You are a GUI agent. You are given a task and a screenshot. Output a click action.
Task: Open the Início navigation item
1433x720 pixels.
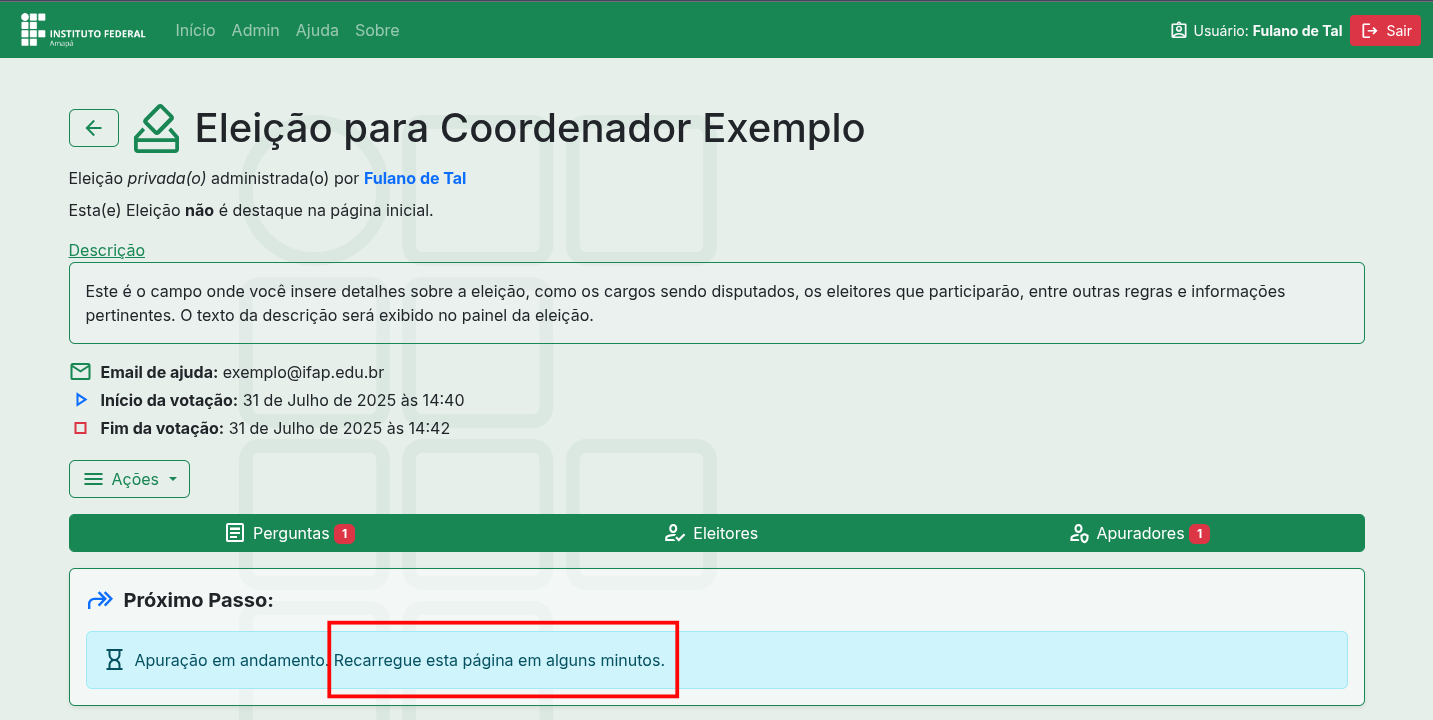coord(195,30)
